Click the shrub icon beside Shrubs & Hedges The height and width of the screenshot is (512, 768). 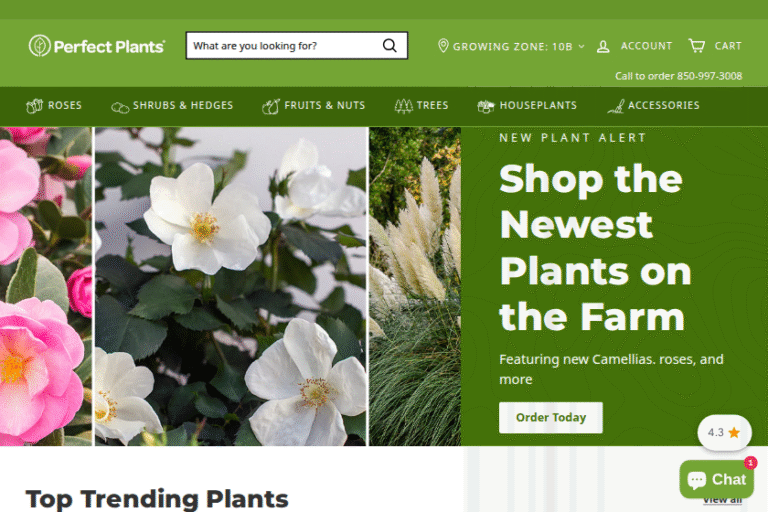pos(120,107)
